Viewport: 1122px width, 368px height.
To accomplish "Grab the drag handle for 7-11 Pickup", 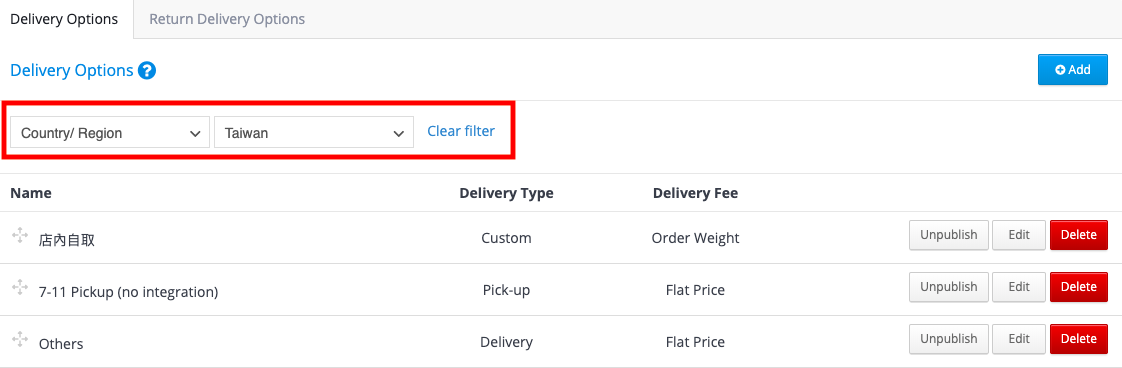I will click(x=20, y=287).
